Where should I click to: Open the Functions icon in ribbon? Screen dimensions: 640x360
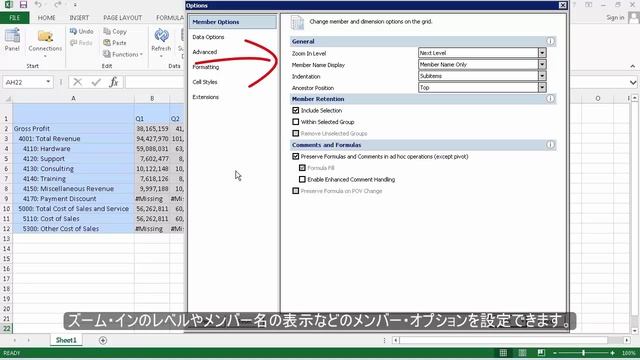pyautogui.click(x=107, y=54)
